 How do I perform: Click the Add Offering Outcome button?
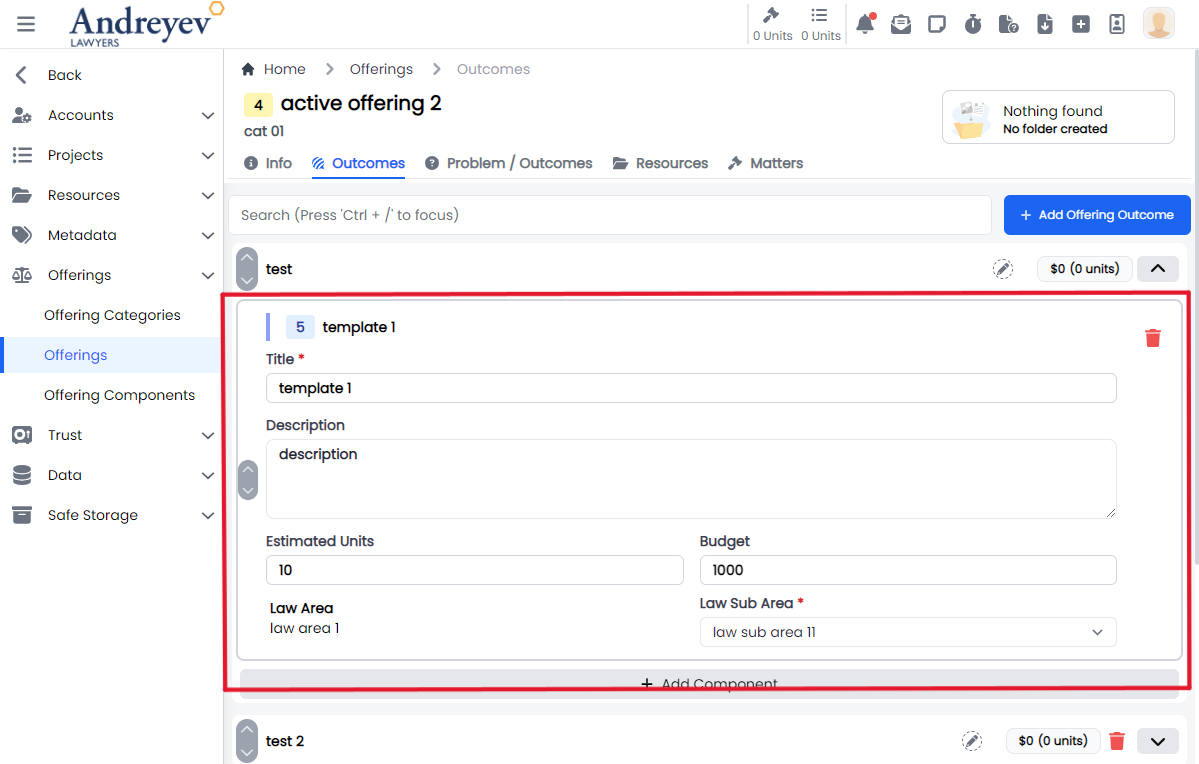tap(1096, 215)
